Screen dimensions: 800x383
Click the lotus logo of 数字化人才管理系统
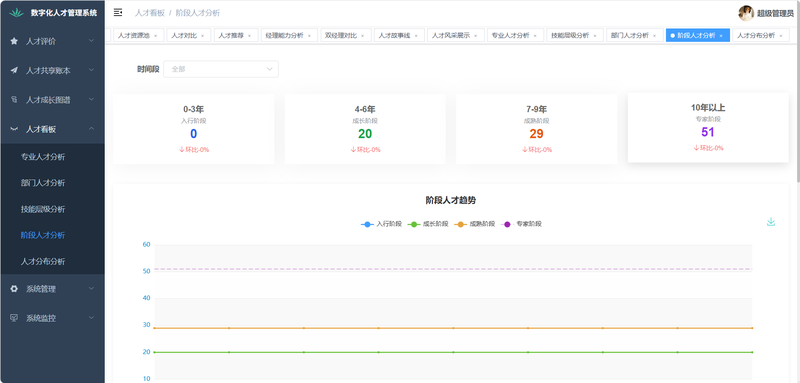pos(16,13)
